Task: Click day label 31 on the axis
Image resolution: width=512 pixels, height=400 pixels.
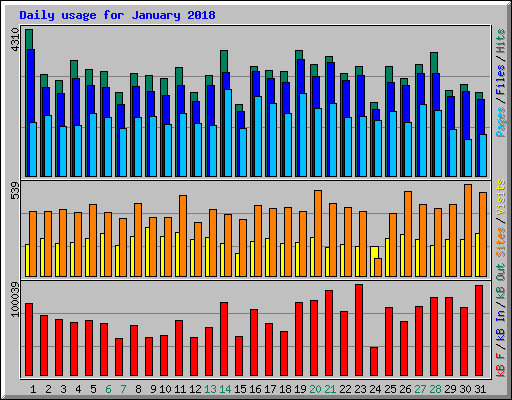Action: tap(480, 389)
